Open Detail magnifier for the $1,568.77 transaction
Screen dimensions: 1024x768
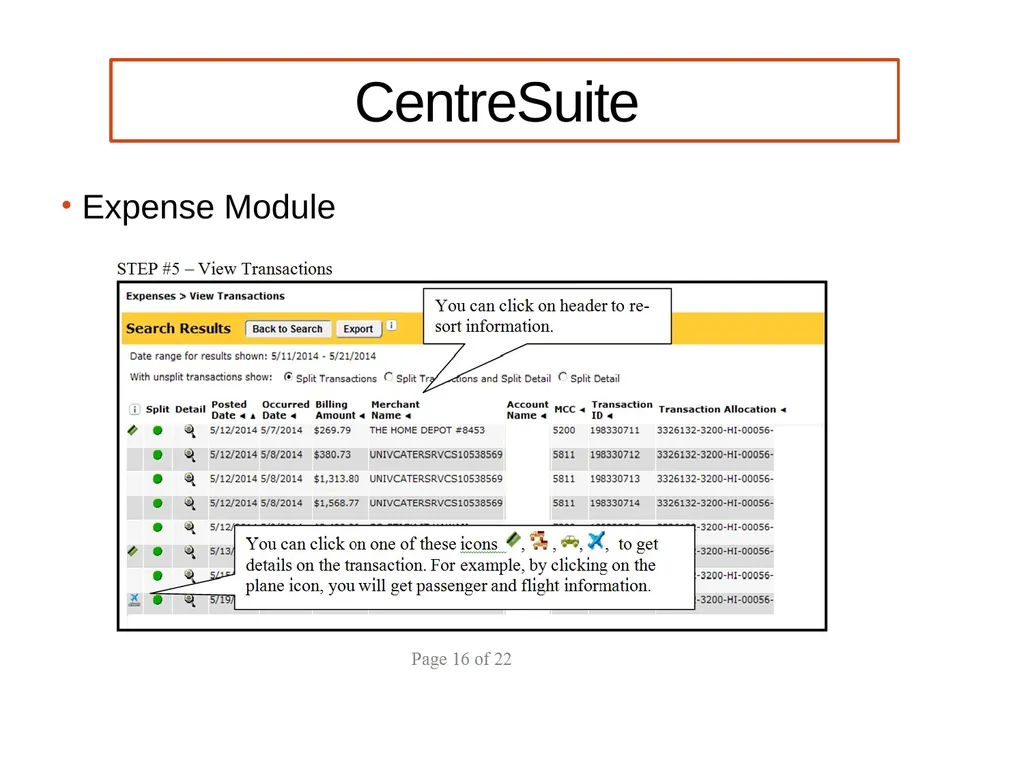pyautogui.click(x=189, y=504)
